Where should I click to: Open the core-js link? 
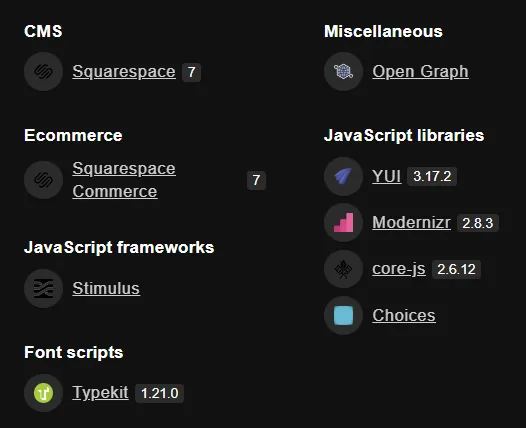[399, 269]
